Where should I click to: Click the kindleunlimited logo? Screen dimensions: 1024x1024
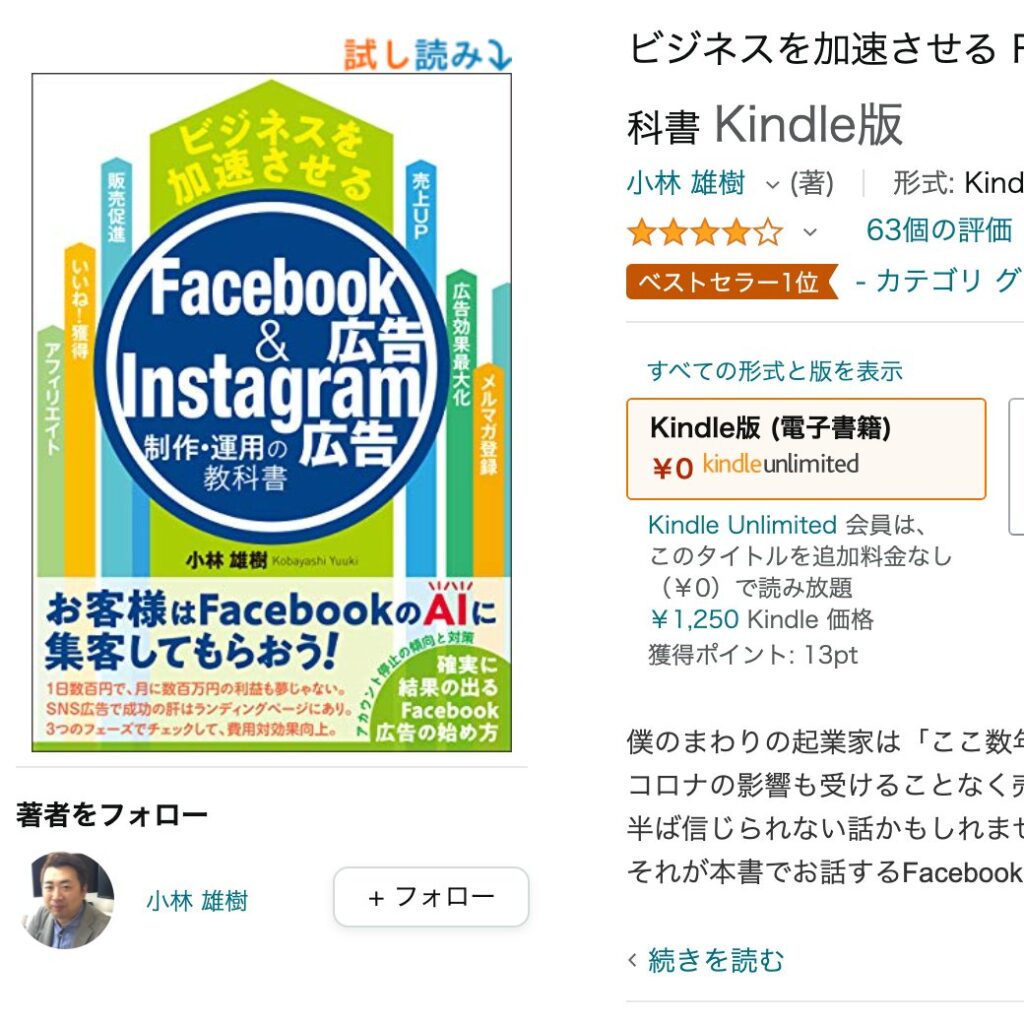coord(781,464)
